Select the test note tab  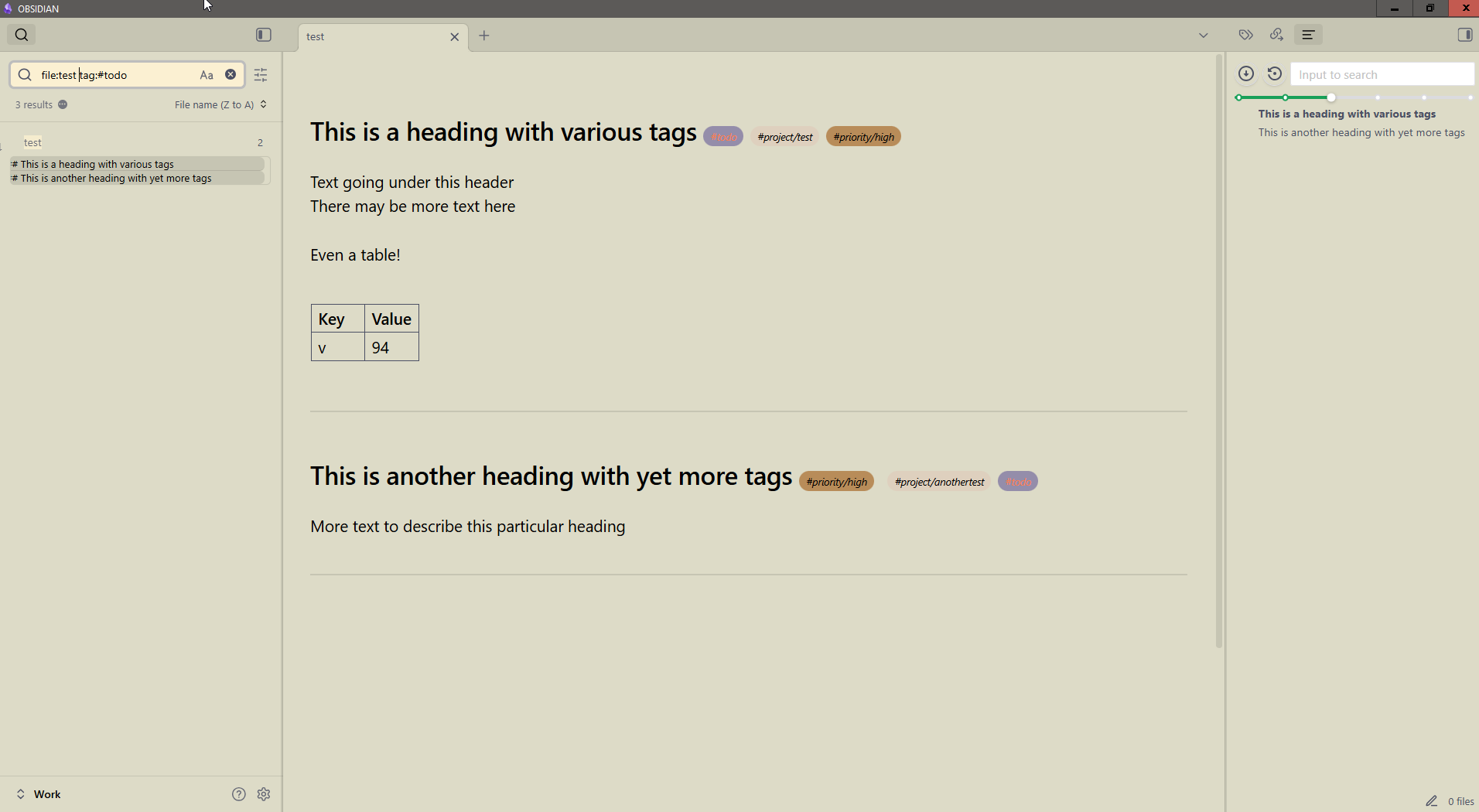(x=349, y=36)
